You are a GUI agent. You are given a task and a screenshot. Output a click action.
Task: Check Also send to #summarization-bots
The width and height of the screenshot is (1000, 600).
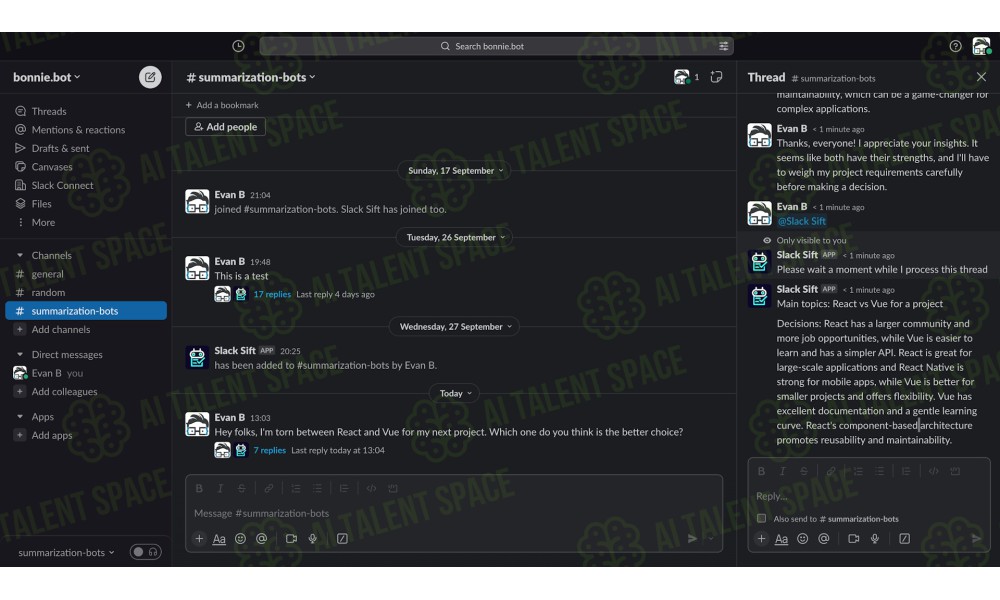[761, 518]
